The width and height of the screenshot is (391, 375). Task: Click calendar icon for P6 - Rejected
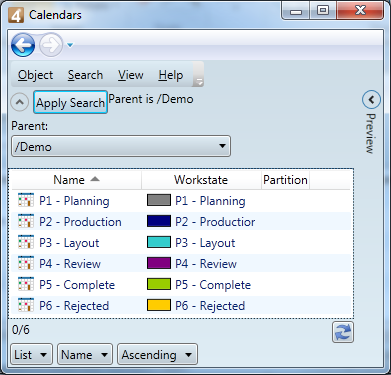pos(26,305)
